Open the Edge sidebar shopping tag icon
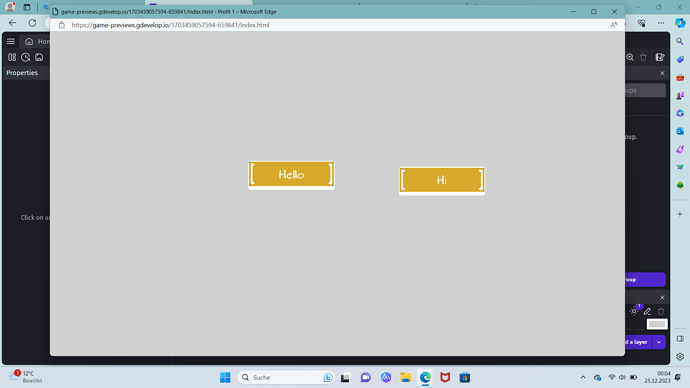The width and height of the screenshot is (690, 388). click(x=680, y=59)
